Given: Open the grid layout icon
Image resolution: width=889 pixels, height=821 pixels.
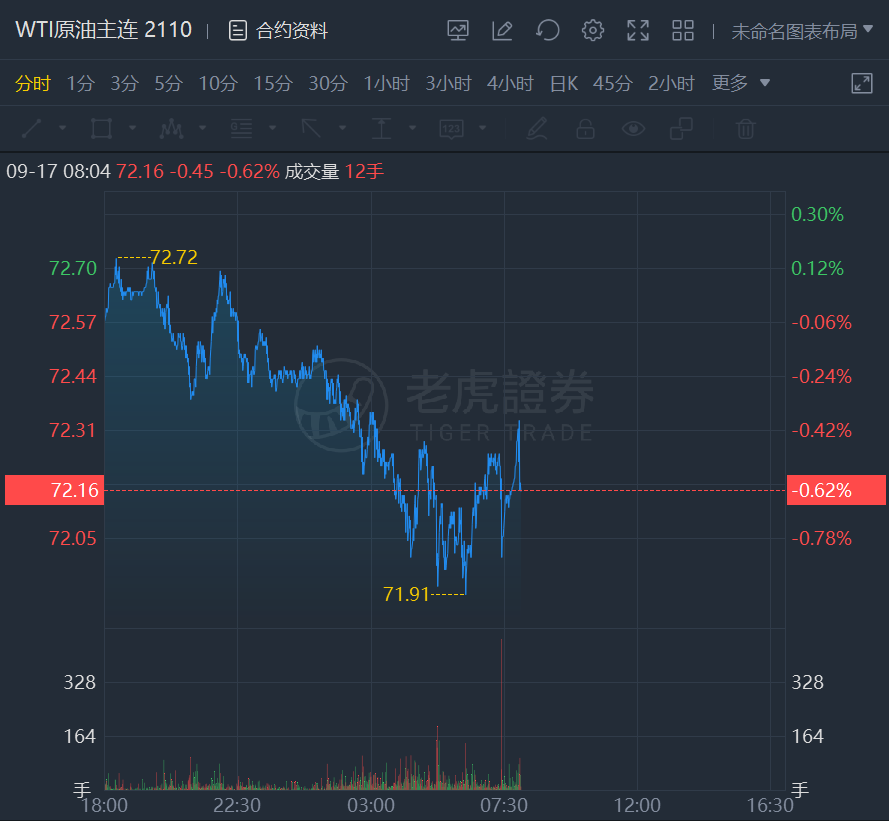Looking at the screenshot, I should point(683,31).
